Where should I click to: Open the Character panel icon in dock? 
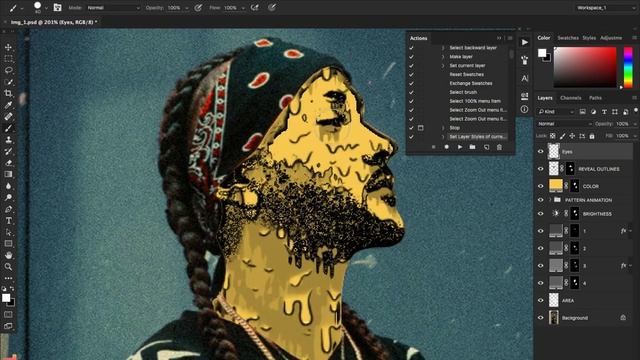click(524, 78)
